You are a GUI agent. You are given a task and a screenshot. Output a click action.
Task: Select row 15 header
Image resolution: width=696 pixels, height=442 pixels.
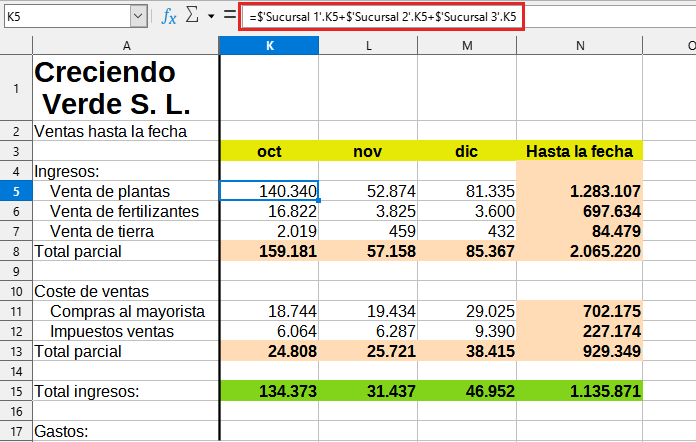click(x=16, y=391)
